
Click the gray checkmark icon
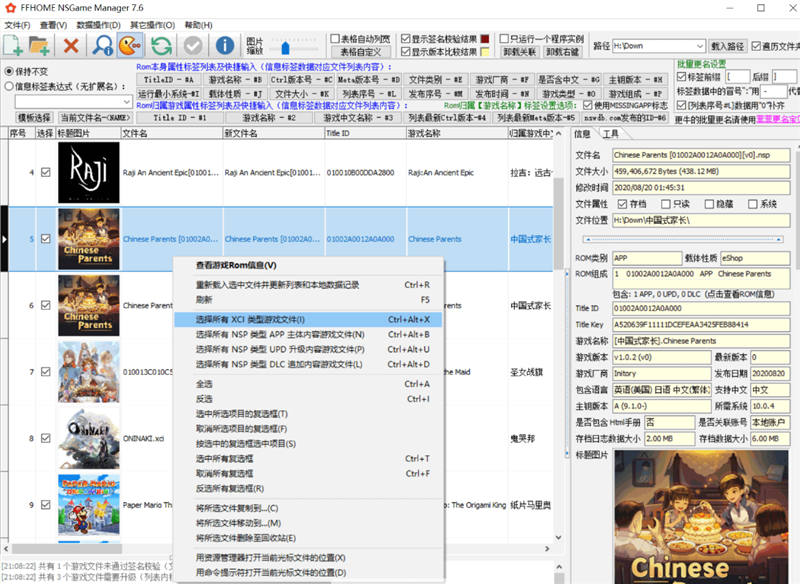193,45
